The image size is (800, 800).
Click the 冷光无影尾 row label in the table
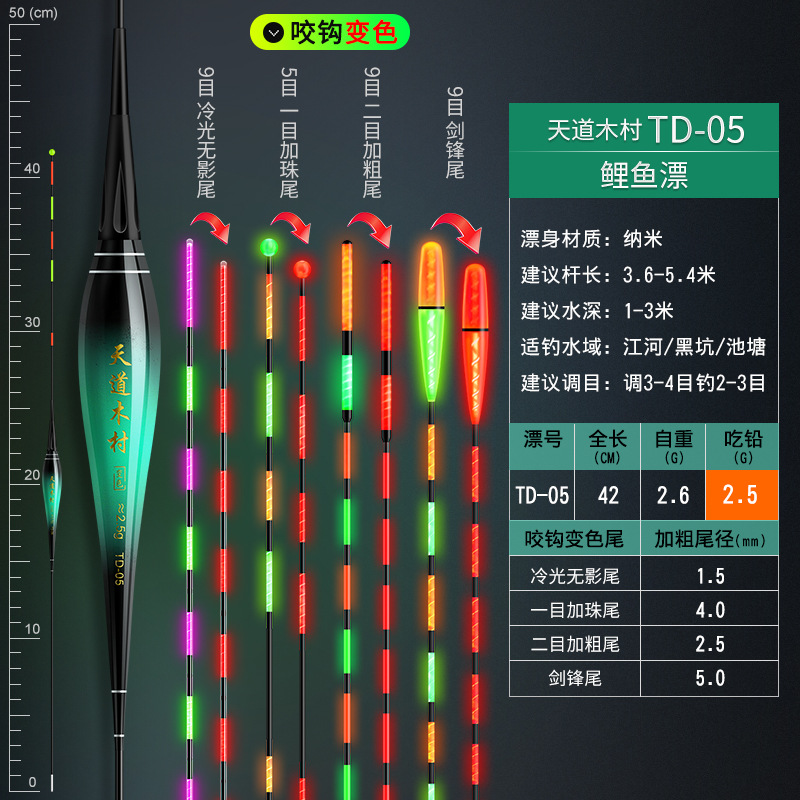[x=575, y=576]
